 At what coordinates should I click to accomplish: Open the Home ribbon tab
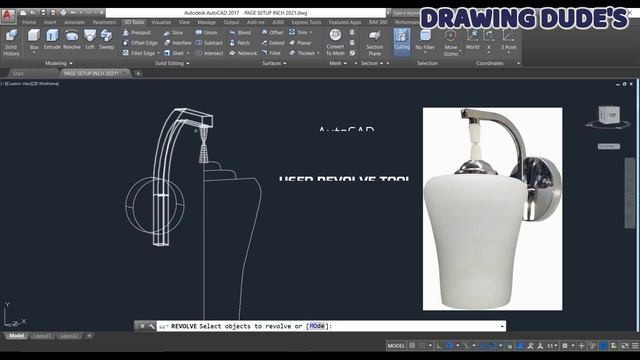(29, 22)
